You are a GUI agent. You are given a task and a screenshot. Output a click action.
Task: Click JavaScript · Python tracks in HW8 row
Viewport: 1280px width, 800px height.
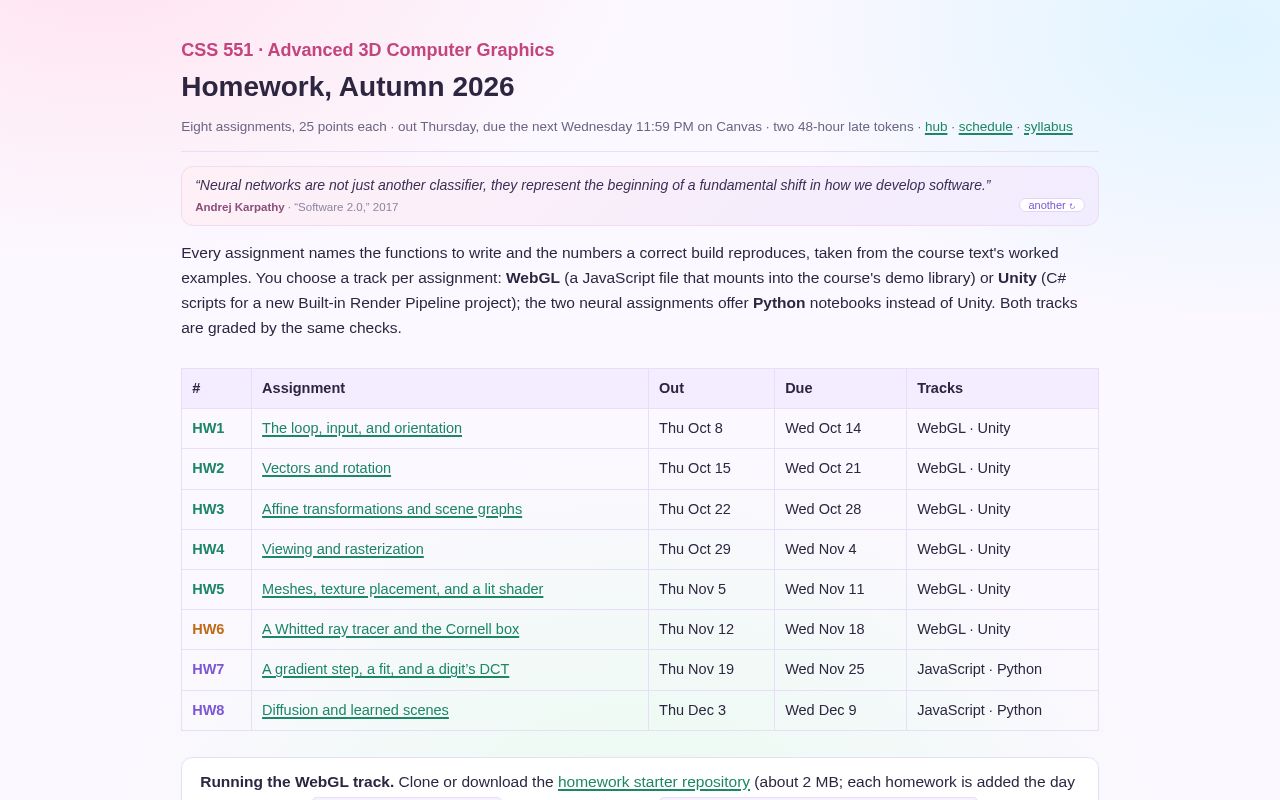pyautogui.click(x=979, y=710)
